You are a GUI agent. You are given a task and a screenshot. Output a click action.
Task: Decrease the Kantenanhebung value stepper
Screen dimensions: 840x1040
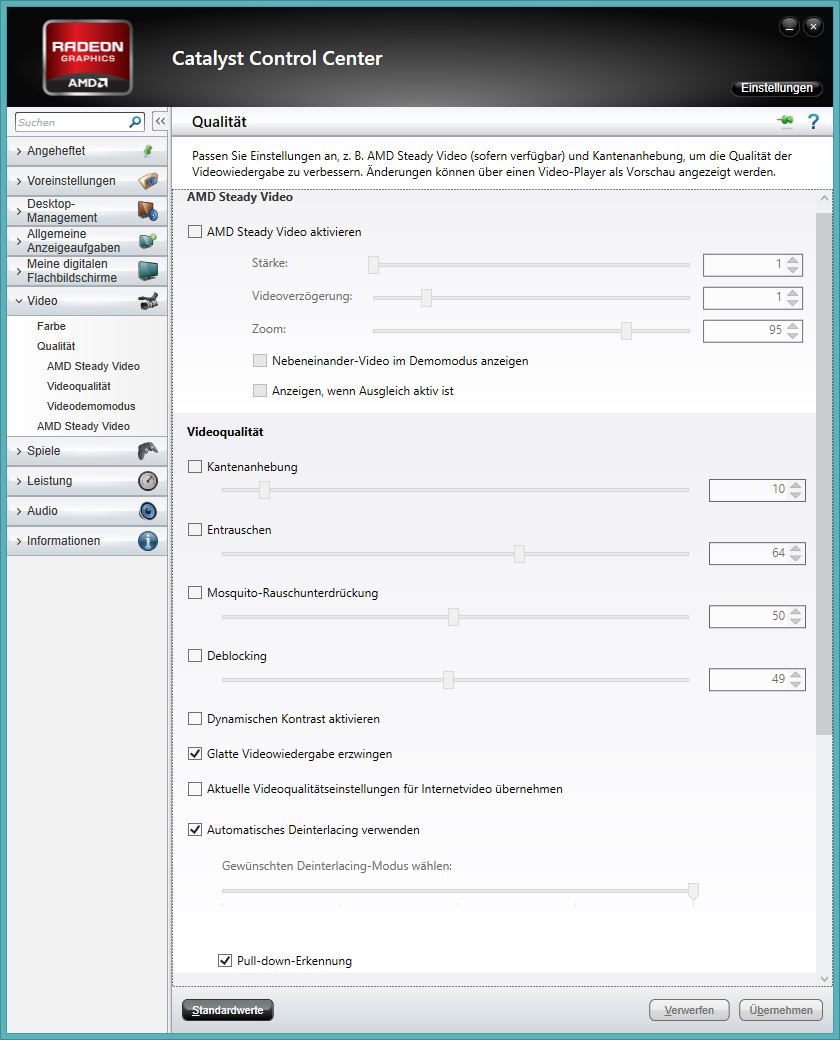tap(796, 495)
